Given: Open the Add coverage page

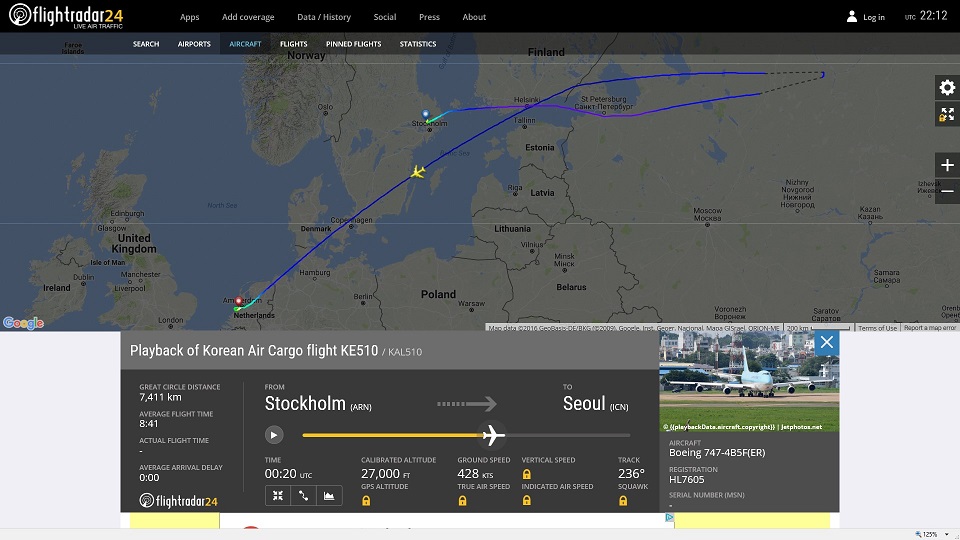Looking at the screenshot, I should 248,17.
